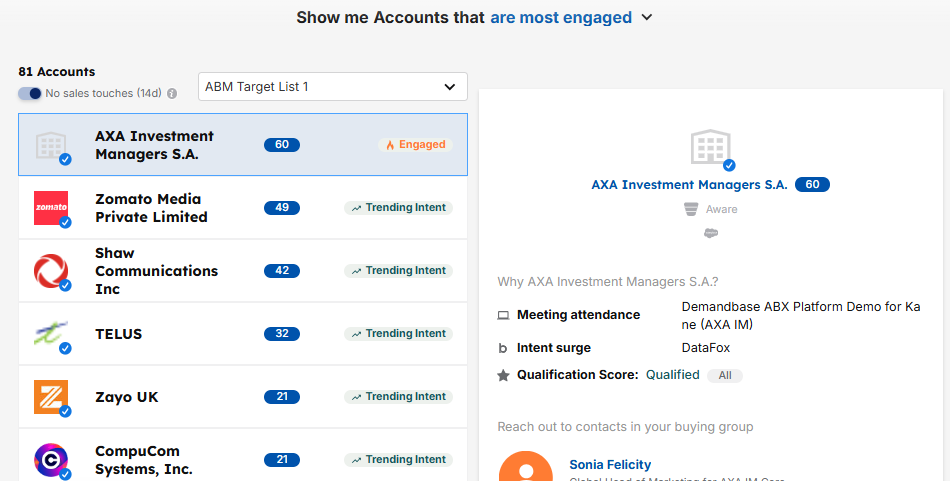Image resolution: width=950 pixels, height=481 pixels.
Task: Click the Shaw Communications red logo
Action: (51, 271)
